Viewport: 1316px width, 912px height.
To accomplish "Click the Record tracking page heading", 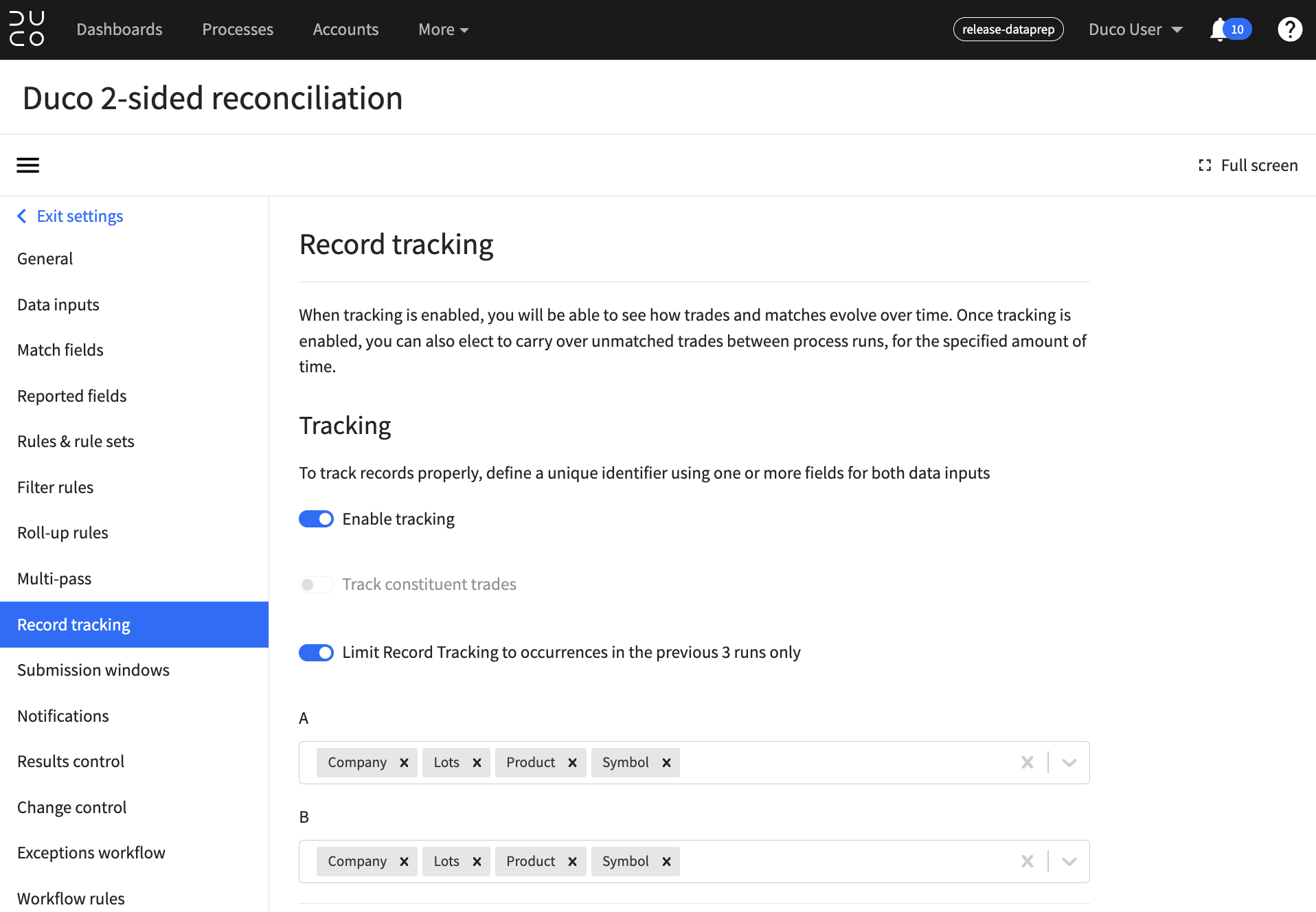I will point(396,245).
